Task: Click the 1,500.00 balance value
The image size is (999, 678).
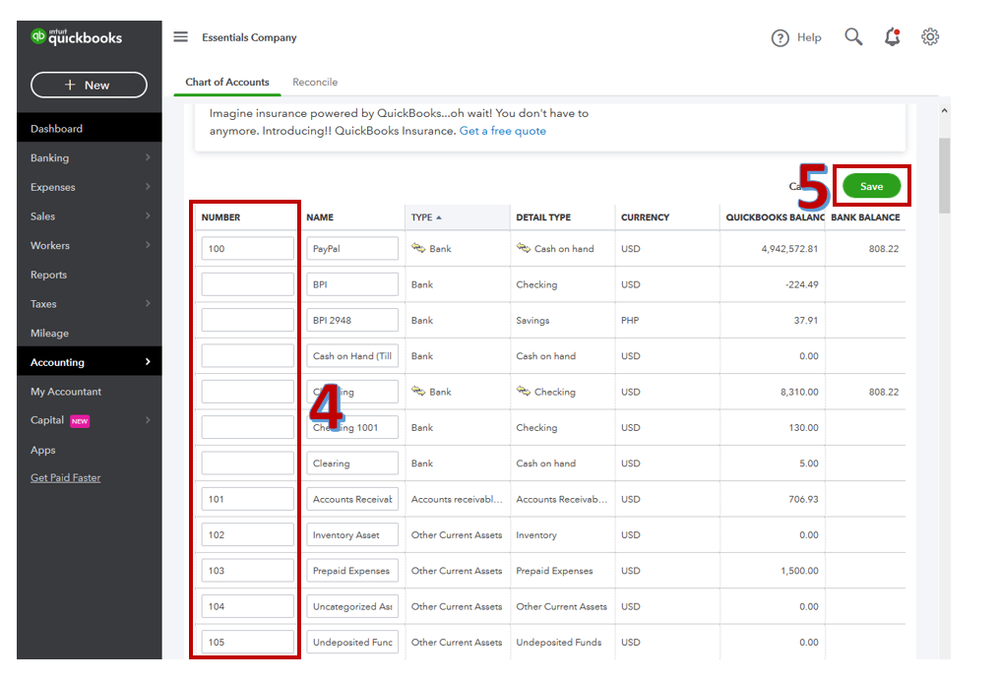Action: 800,570
